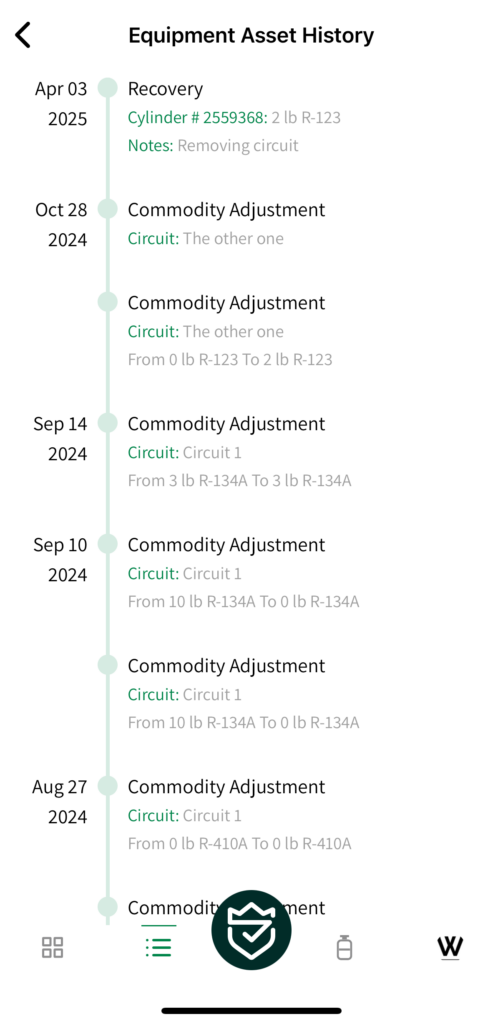Tap the W logo tab icon
Image resolution: width=503 pixels, height=1024 pixels.
click(x=450, y=947)
